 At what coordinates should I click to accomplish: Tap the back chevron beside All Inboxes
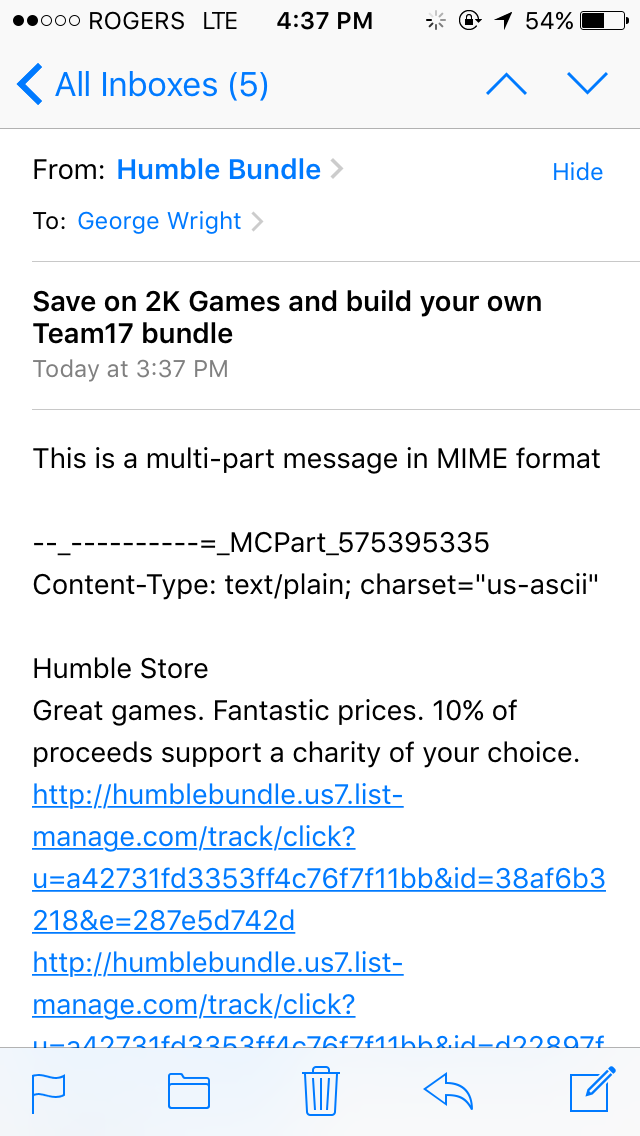coord(30,84)
